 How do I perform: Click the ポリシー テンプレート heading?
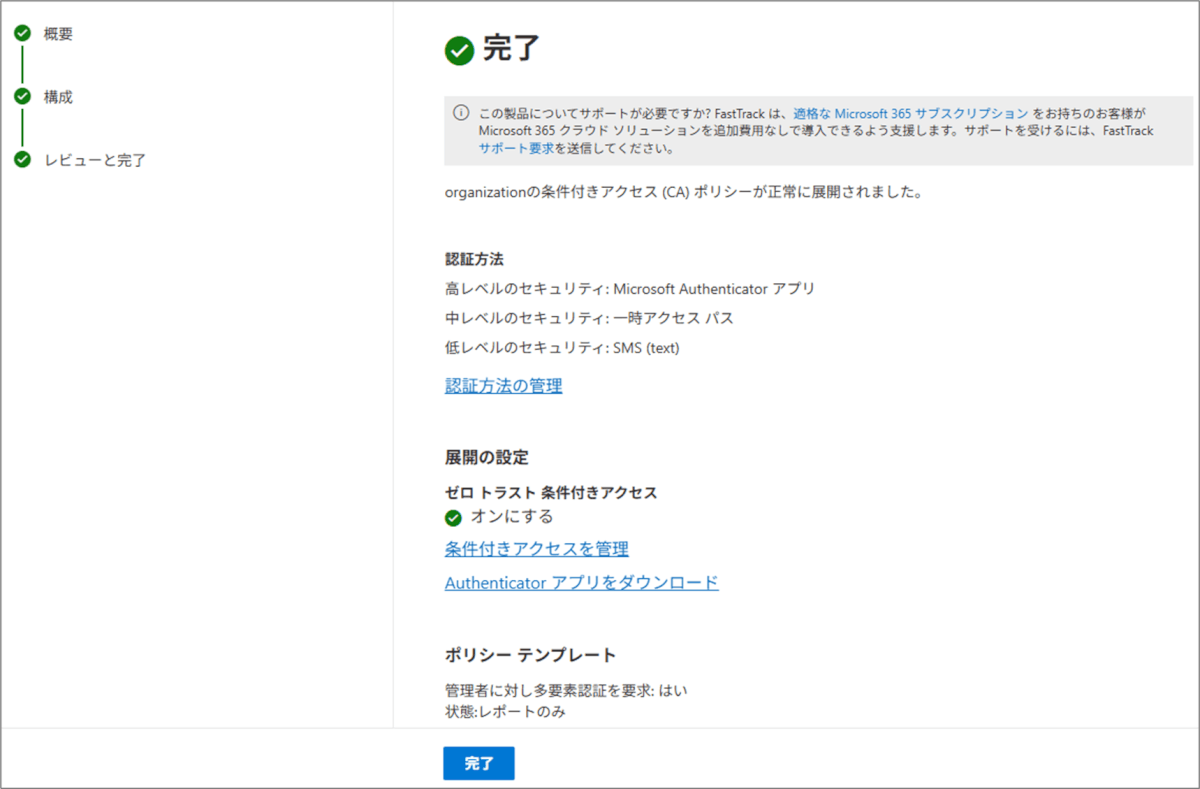[530, 655]
